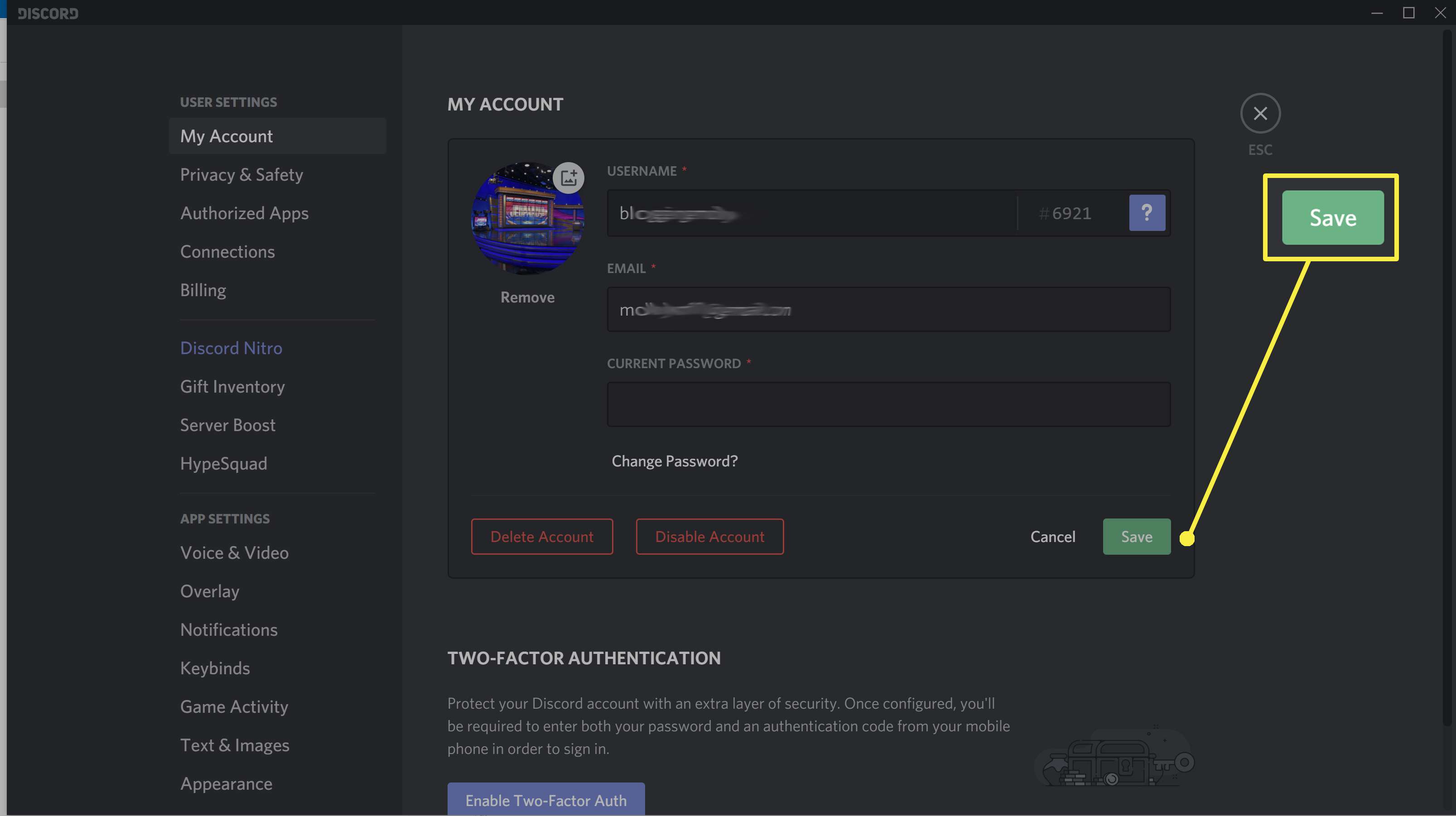
Task: Click Enable Two-Factor Auth button
Action: [x=546, y=799]
